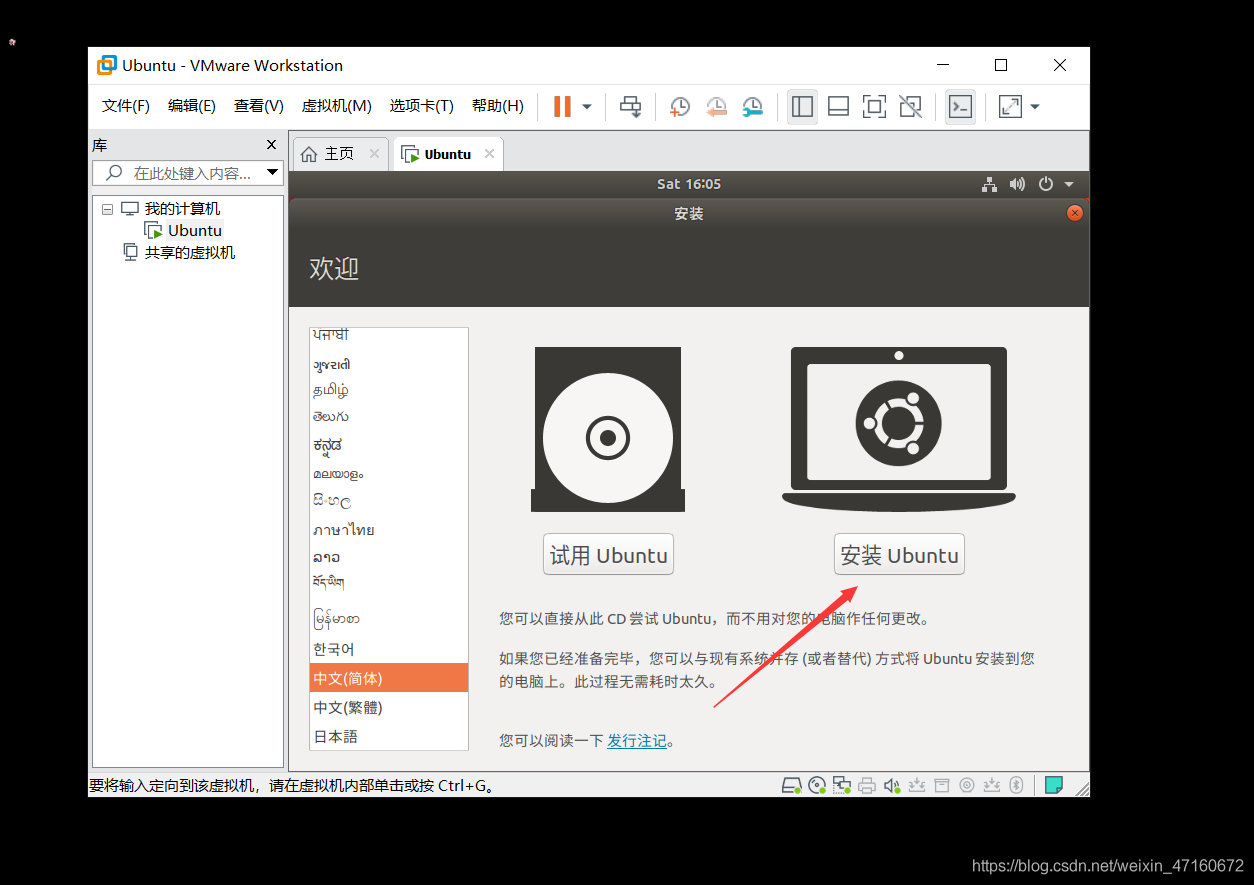Screen dimensions: 1254x885
Task: Select မြန်မာစာ in the language list
Action: (389, 619)
